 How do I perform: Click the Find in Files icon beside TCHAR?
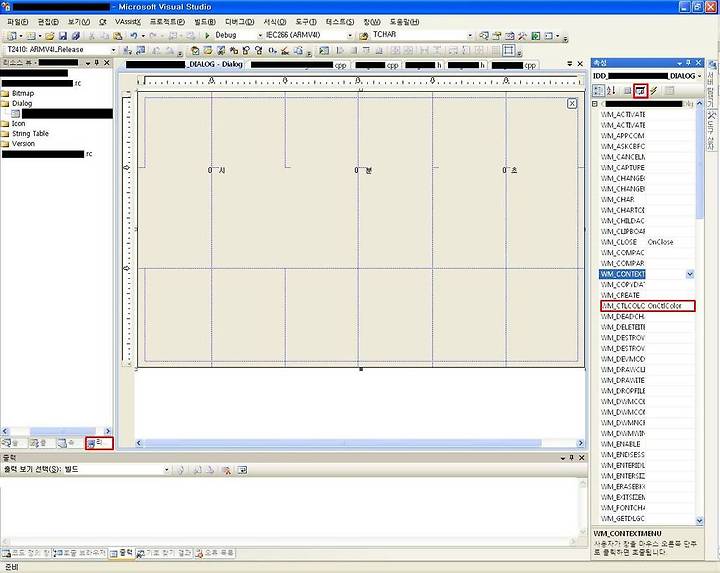(x=364, y=35)
